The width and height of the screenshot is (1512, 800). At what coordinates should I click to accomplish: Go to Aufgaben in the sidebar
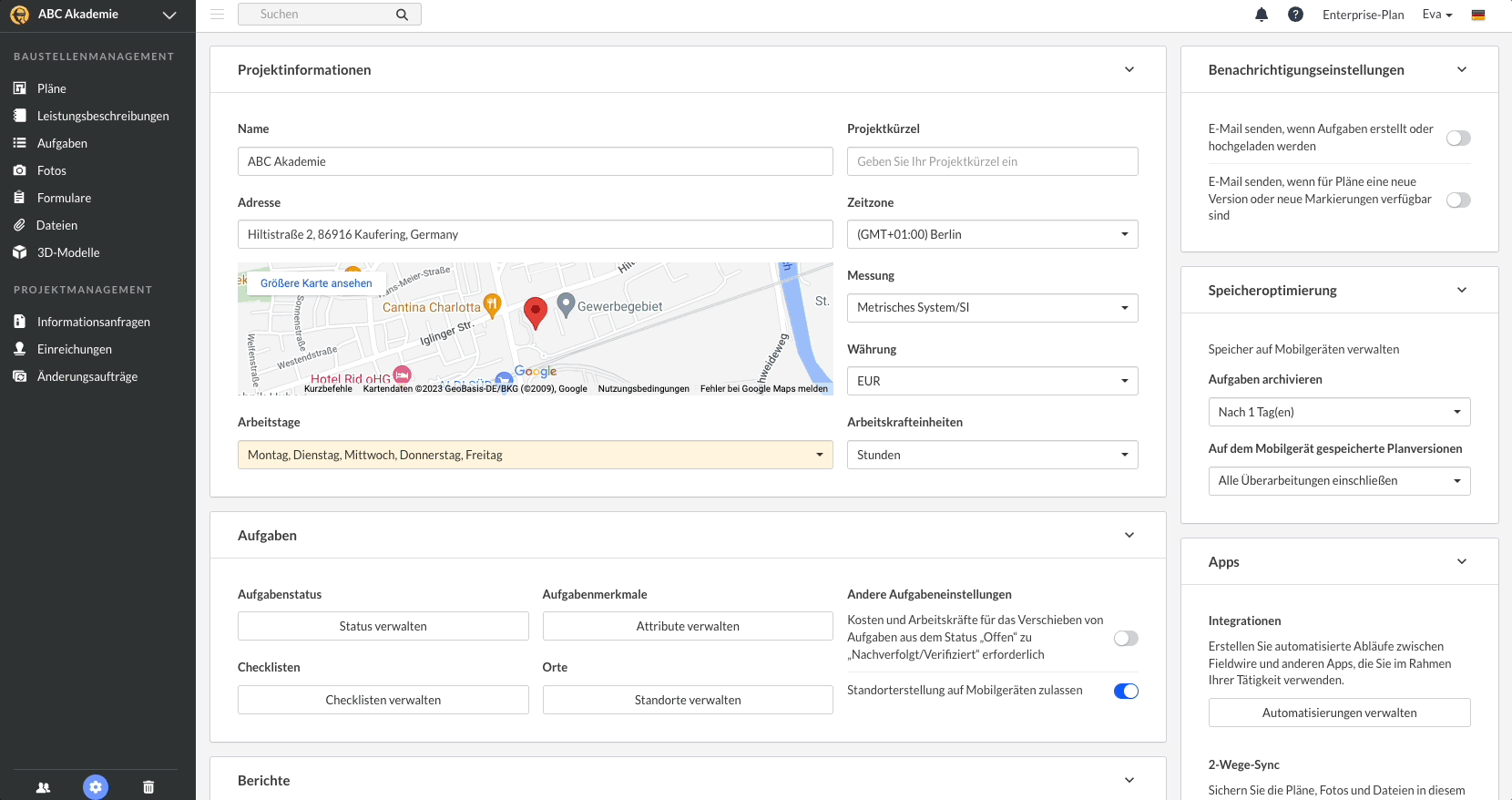click(x=62, y=143)
